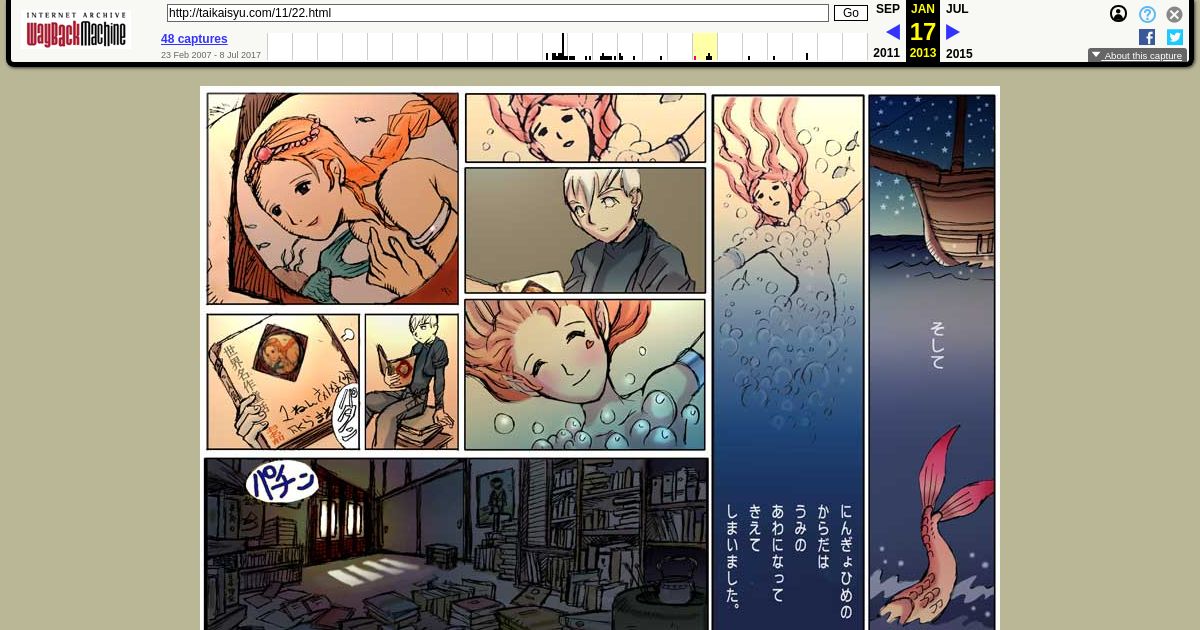1200x630 pixels.
Task: Click the storybook cover panel
Action: (x=283, y=382)
